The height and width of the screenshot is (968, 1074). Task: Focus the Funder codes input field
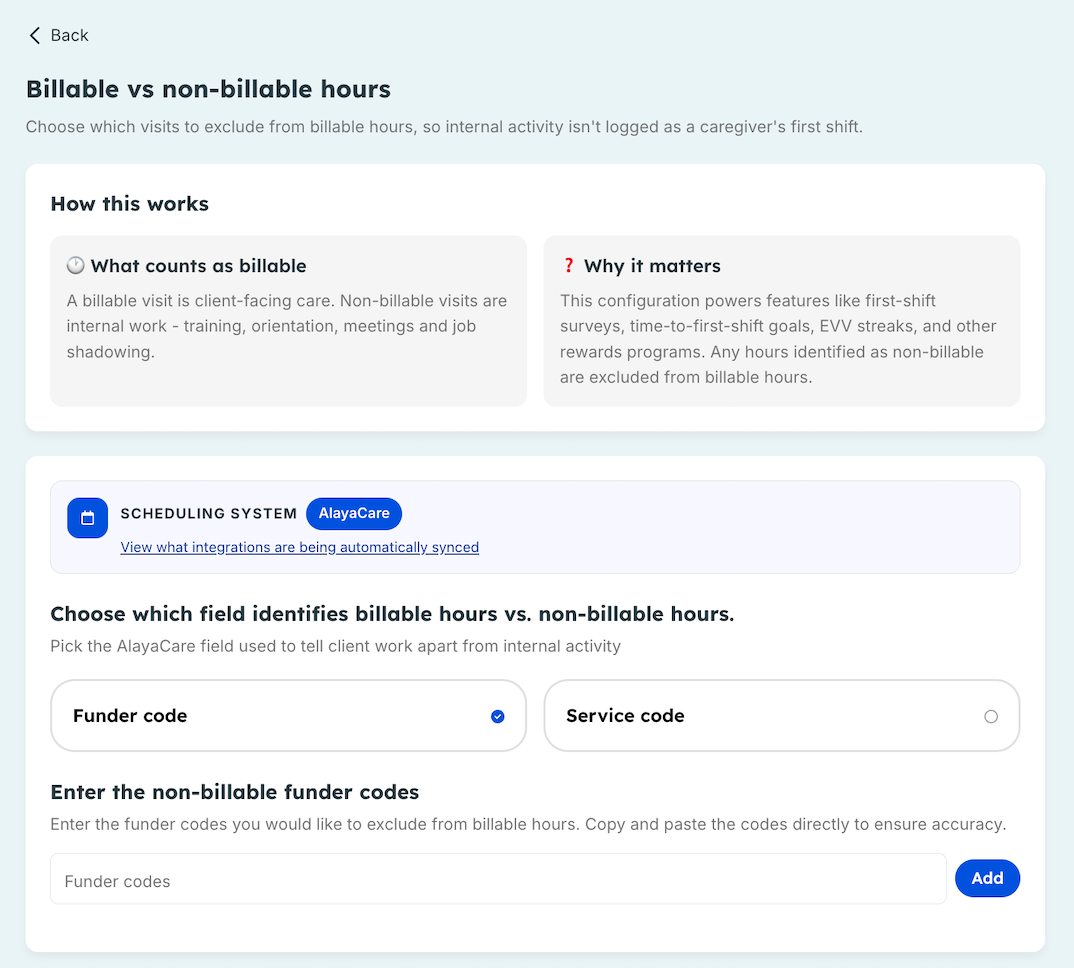pos(498,879)
